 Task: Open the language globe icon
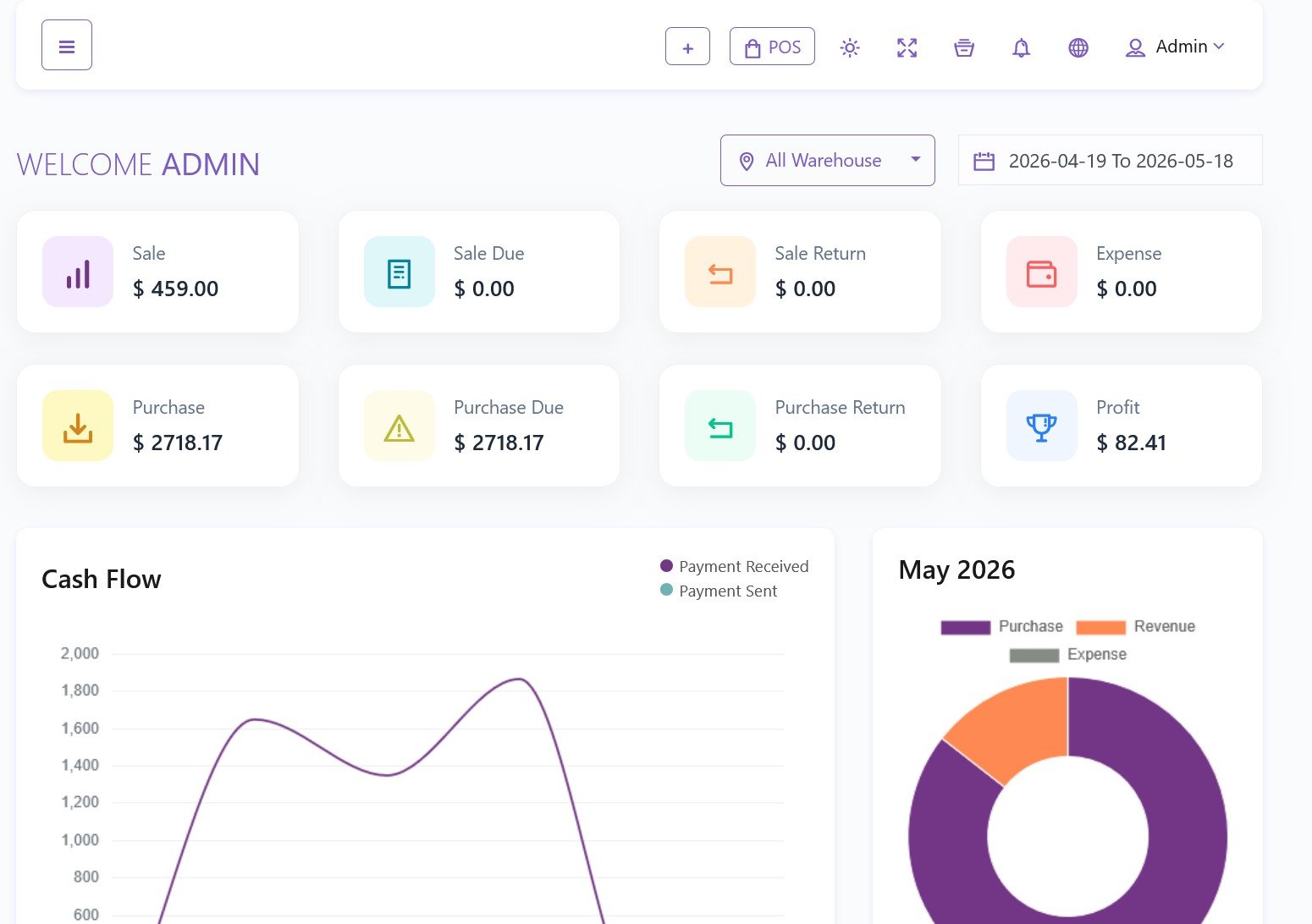[x=1078, y=47]
